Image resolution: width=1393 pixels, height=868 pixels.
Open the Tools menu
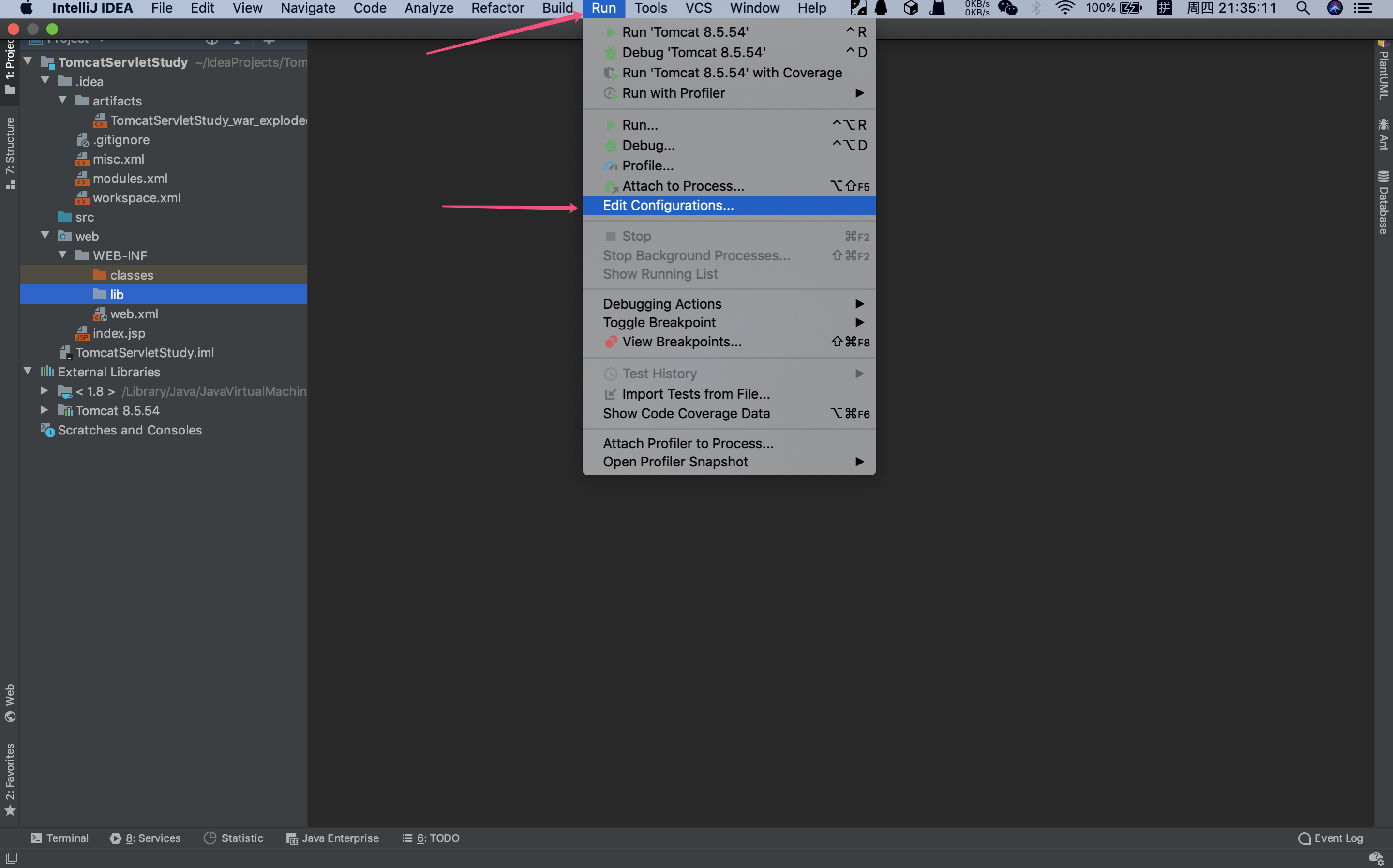coord(650,8)
